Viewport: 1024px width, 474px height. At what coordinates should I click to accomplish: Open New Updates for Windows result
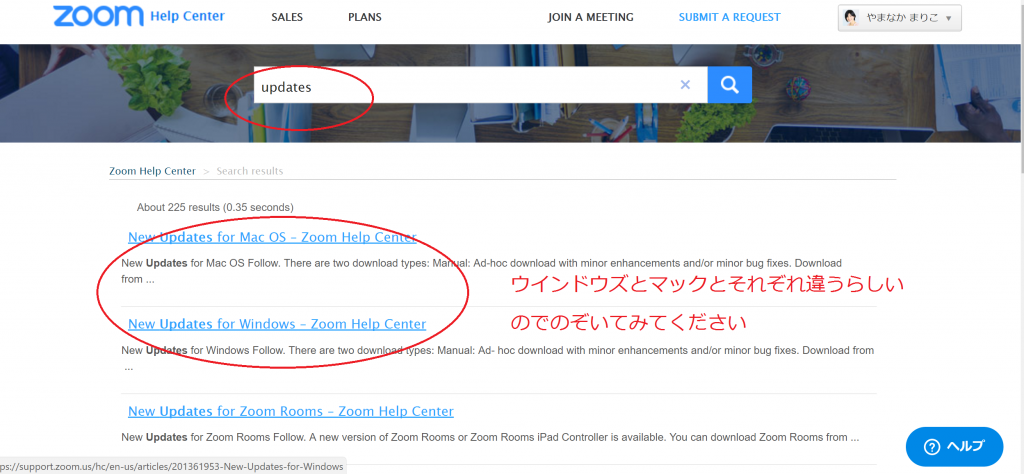point(277,324)
